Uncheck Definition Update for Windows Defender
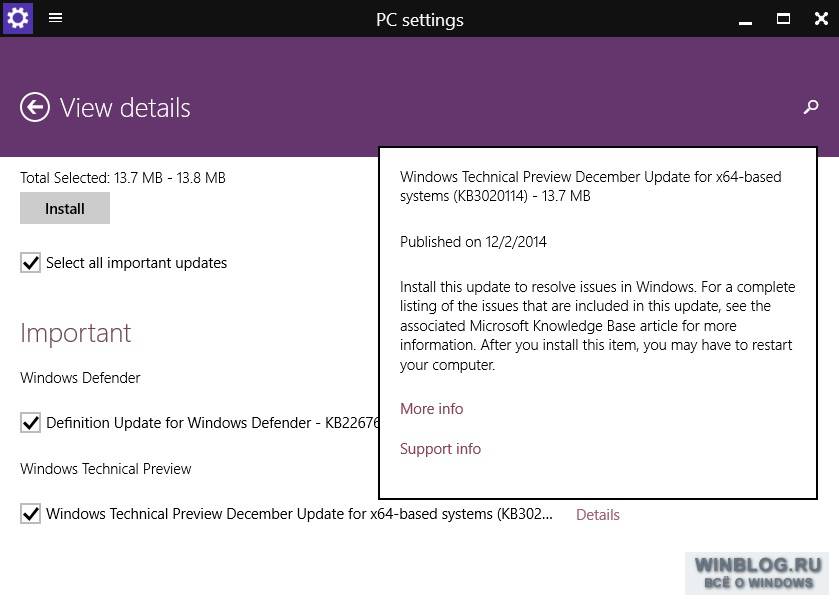 point(30,423)
